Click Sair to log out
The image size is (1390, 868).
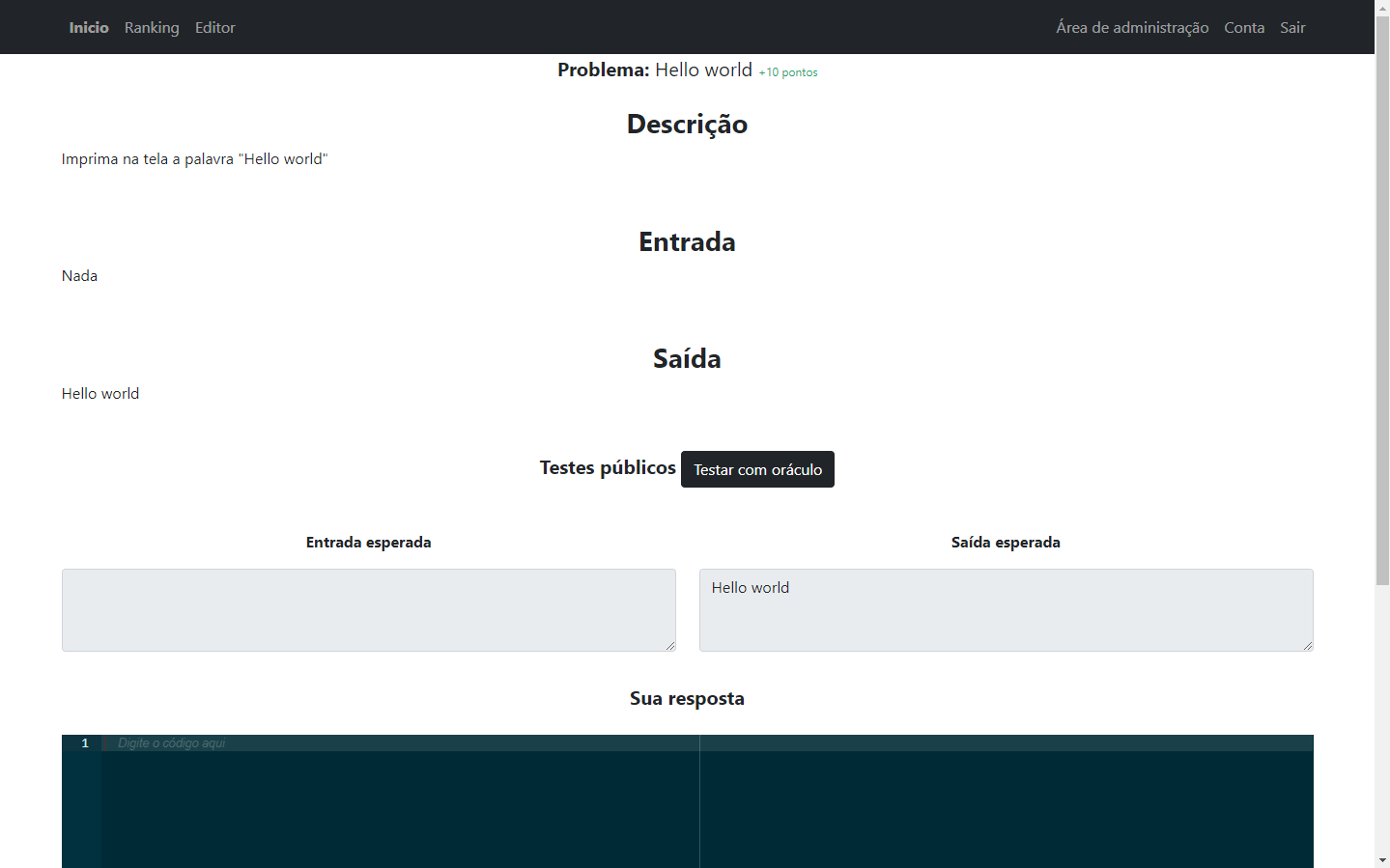click(x=1292, y=27)
